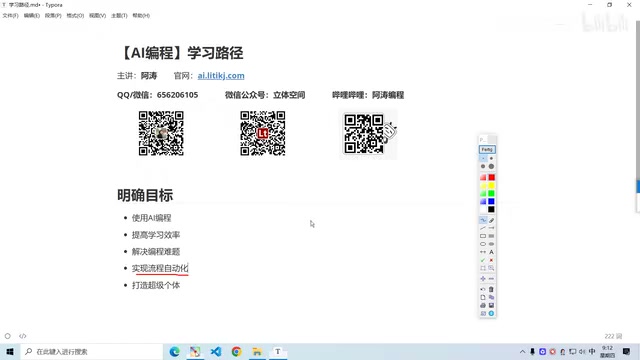Select the medium pen width dot

[x=483, y=167]
